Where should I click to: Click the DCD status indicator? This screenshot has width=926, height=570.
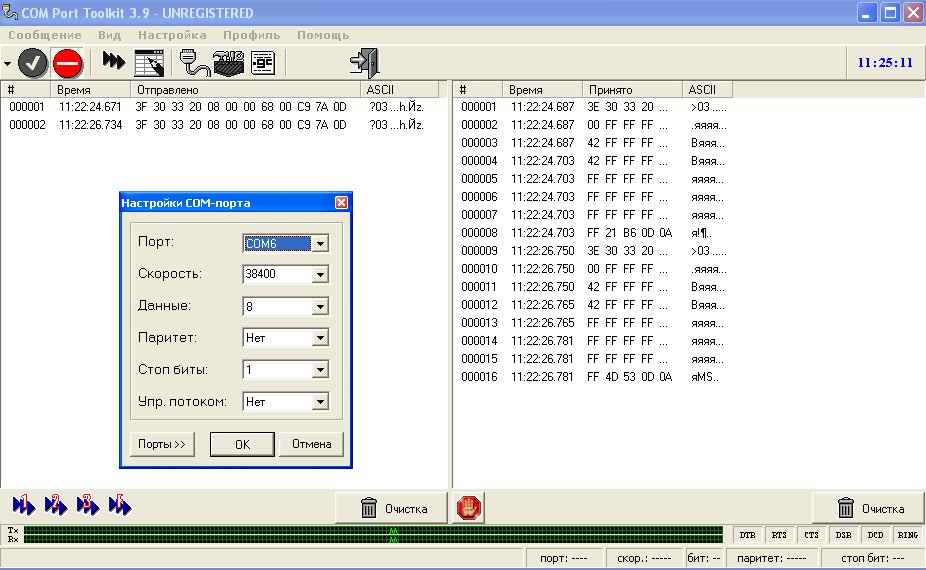pyautogui.click(x=875, y=535)
